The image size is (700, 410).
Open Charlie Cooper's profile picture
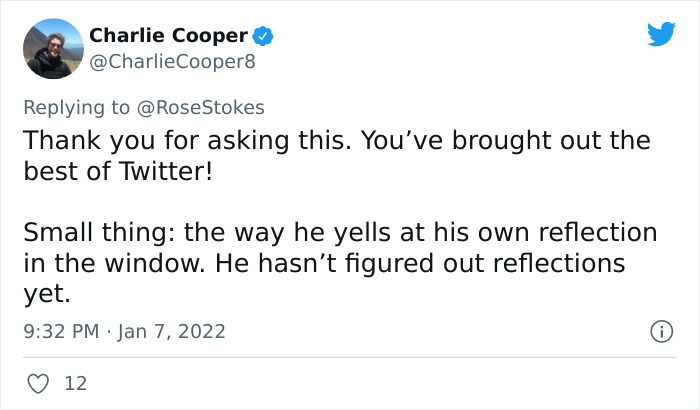(x=53, y=48)
